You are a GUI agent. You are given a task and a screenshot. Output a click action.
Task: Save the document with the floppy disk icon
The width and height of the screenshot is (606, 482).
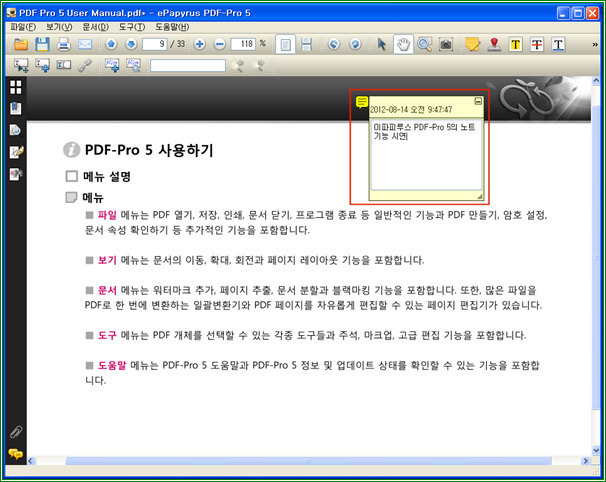(x=42, y=44)
